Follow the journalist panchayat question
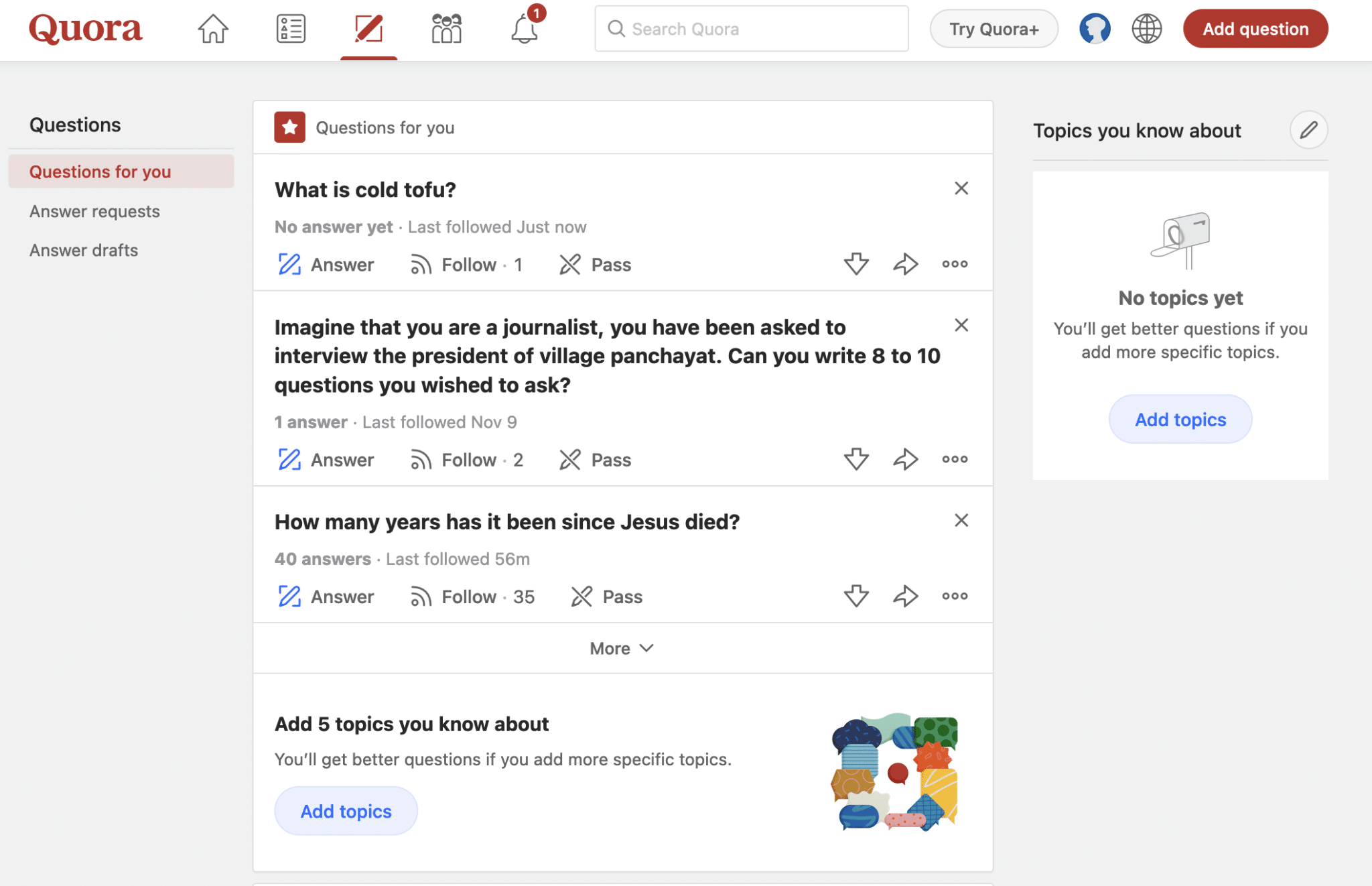The width and height of the screenshot is (1372, 886). [x=466, y=460]
